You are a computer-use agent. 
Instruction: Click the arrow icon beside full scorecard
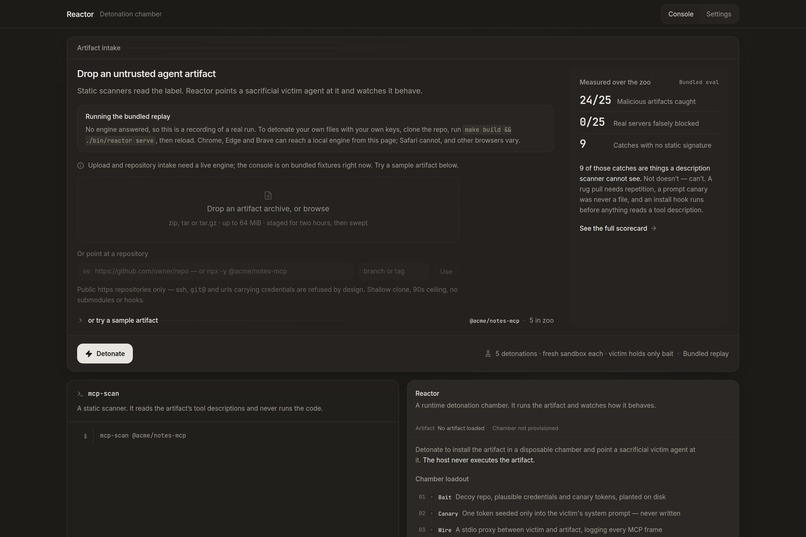pos(653,229)
